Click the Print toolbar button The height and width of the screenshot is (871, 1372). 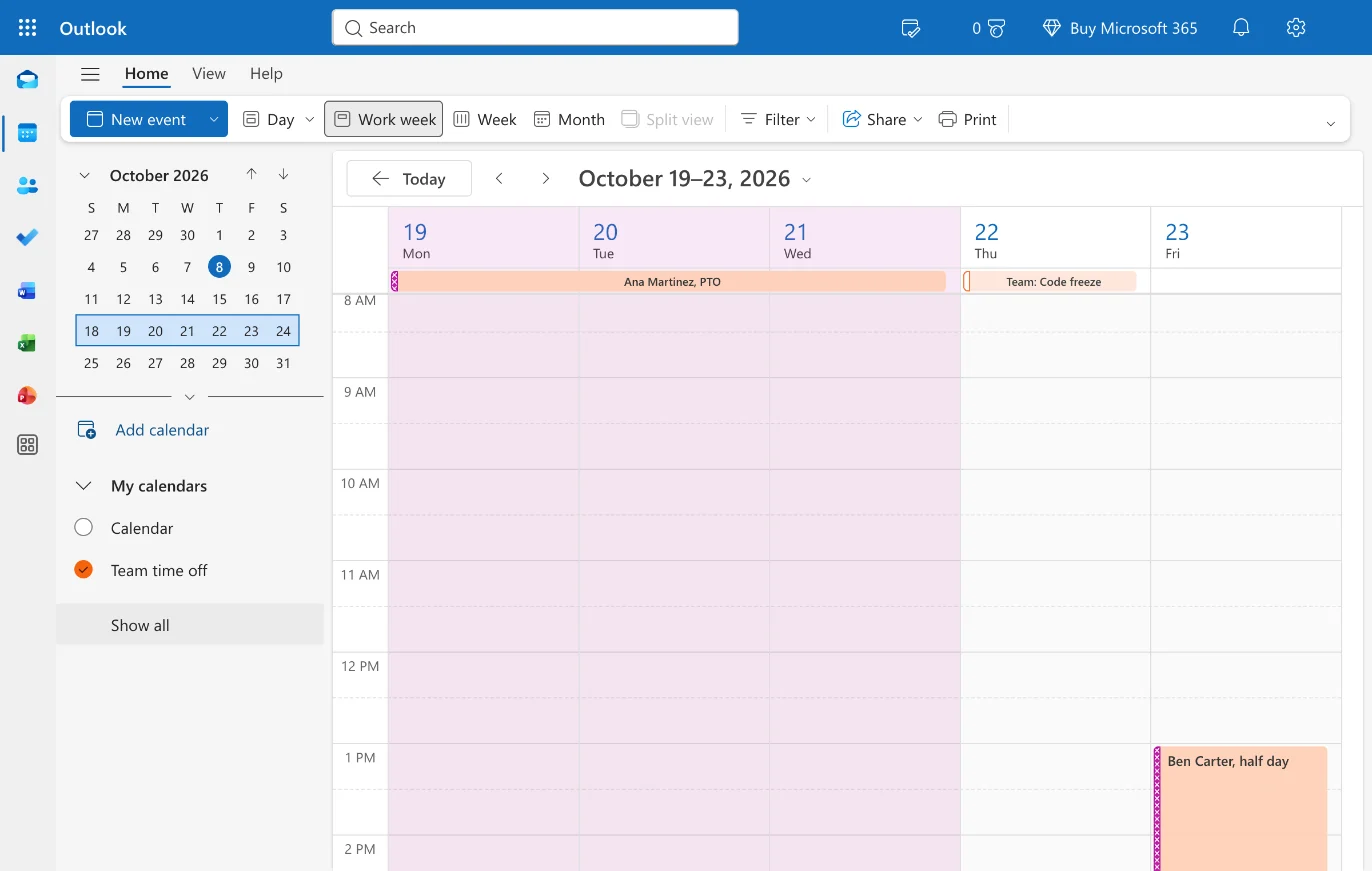click(967, 119)
